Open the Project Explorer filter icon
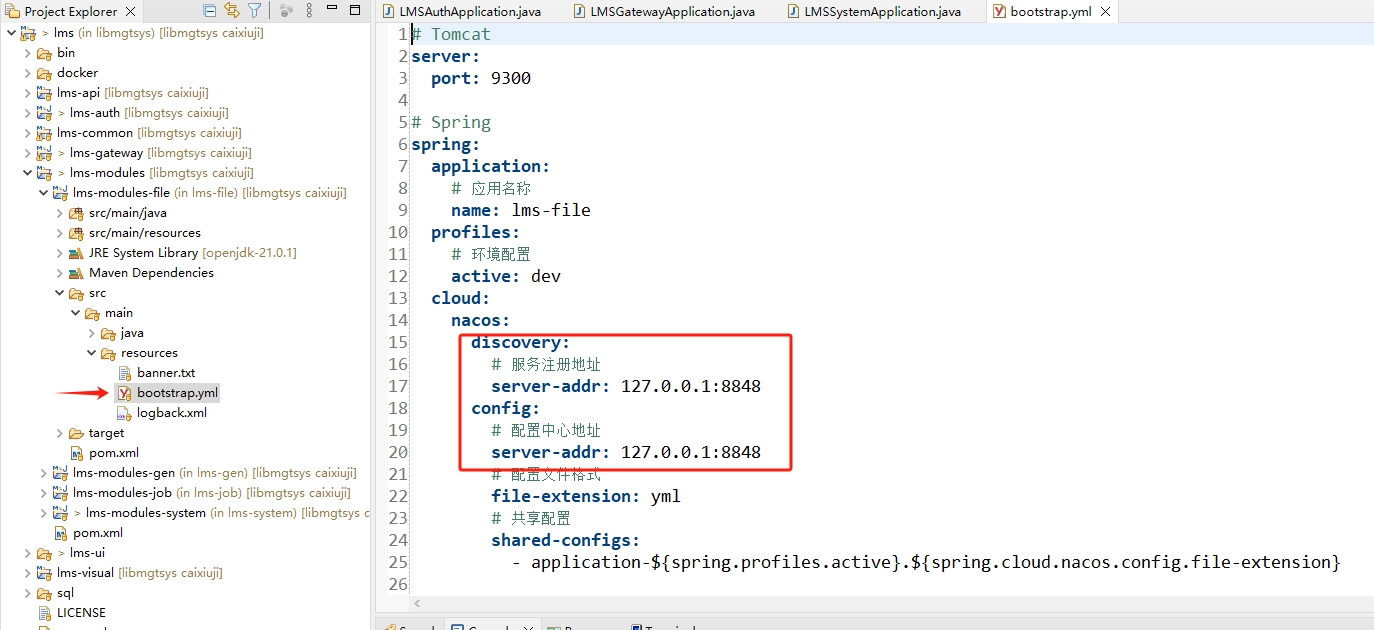Viewport: 1374px width, 630px height. (x=255, y=11)
